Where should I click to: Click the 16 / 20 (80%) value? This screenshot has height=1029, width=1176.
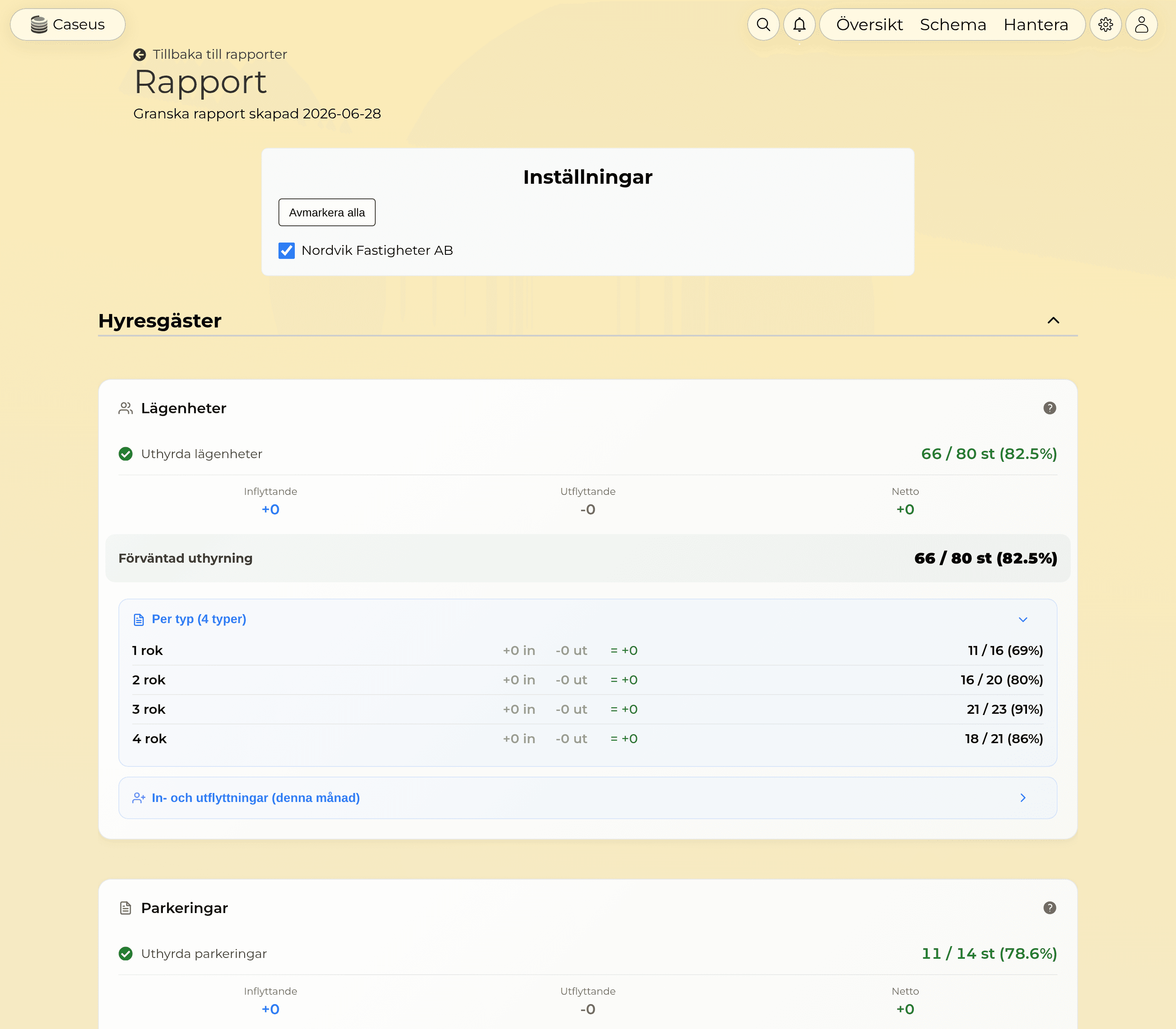click(x=1002, y=680)
